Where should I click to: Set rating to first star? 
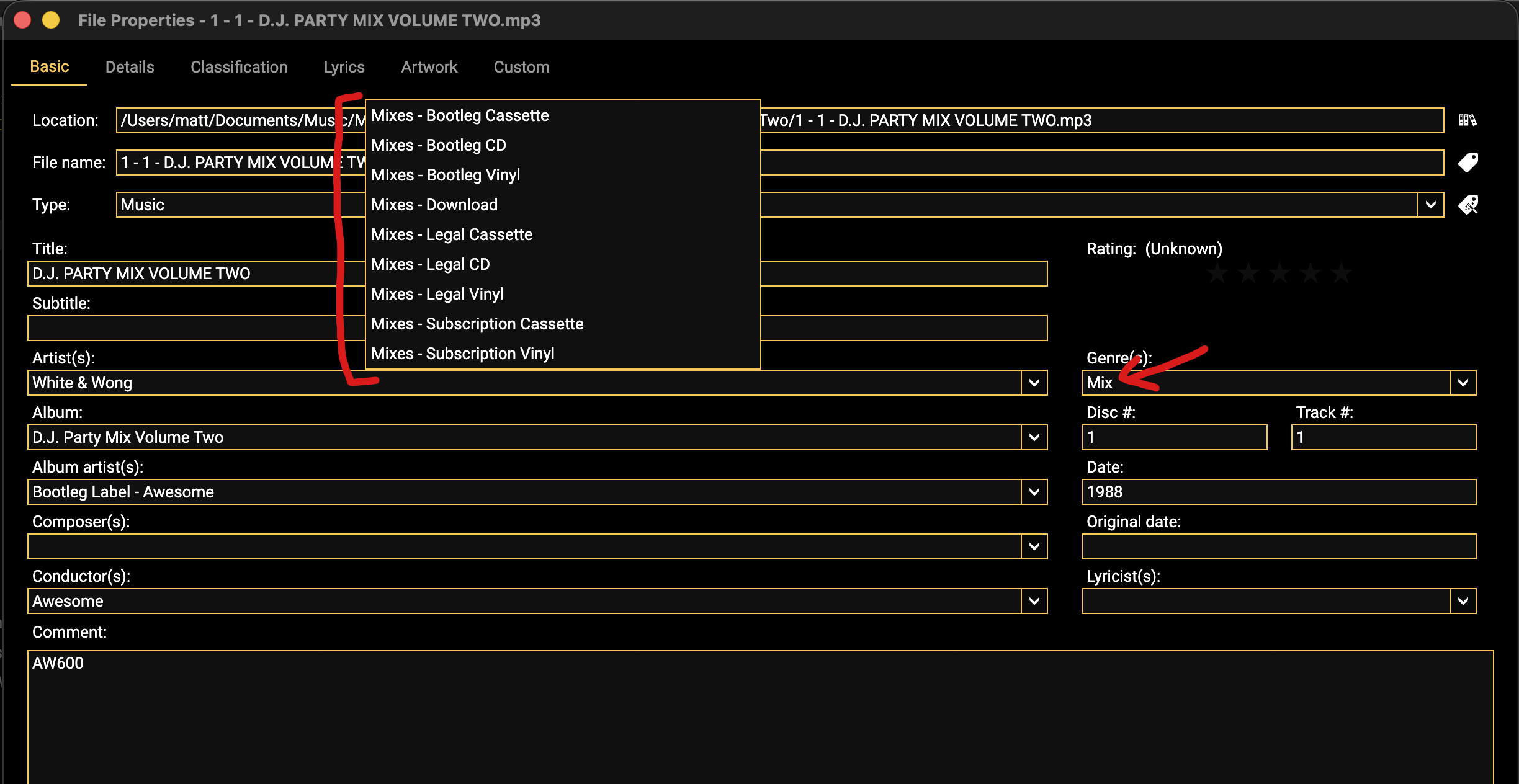pyautogui.click(x=1217, y=273)
